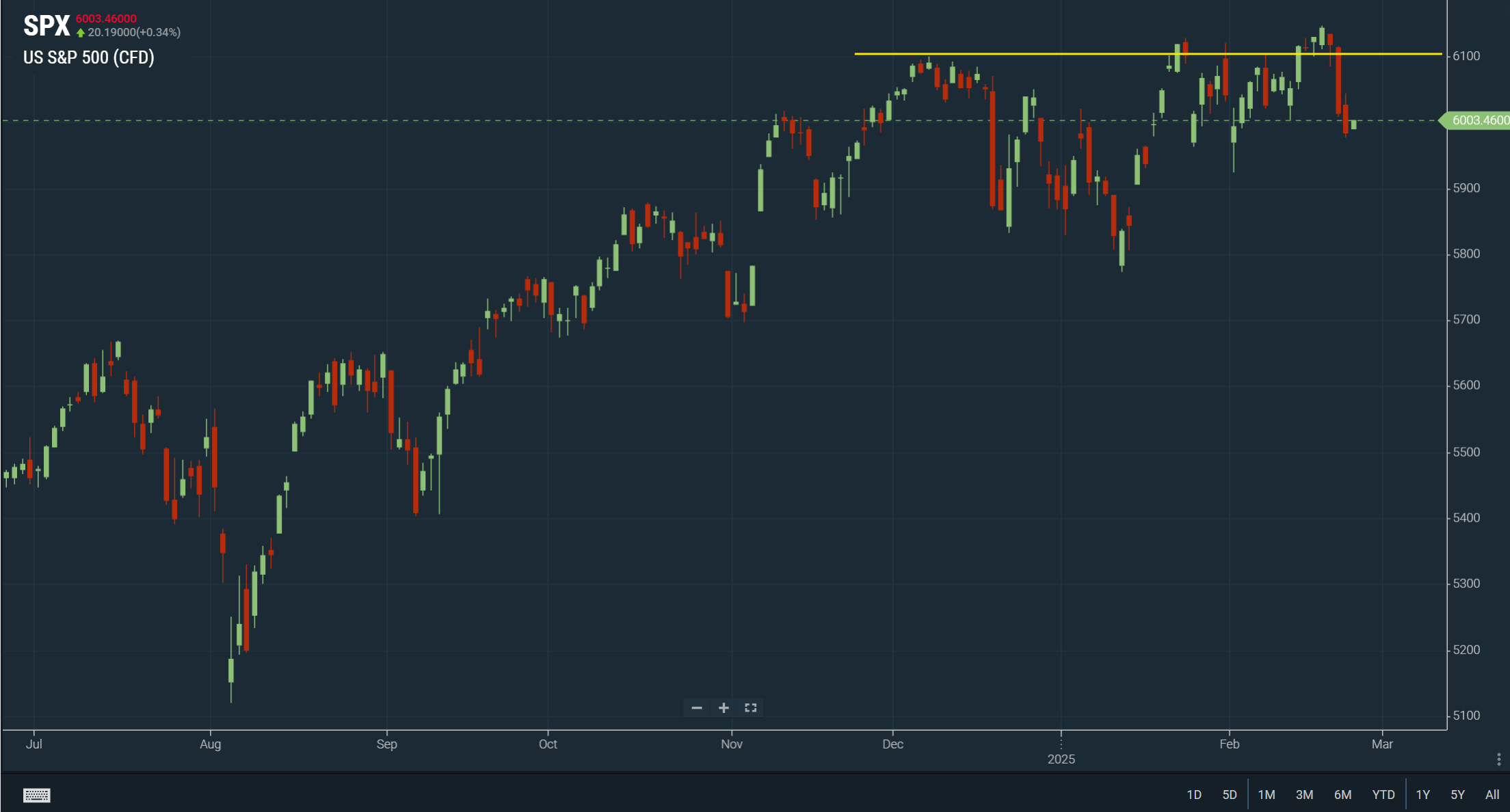Switch to 1M time range
This screenshot has width=1510, height=812.
(1267, 794)
